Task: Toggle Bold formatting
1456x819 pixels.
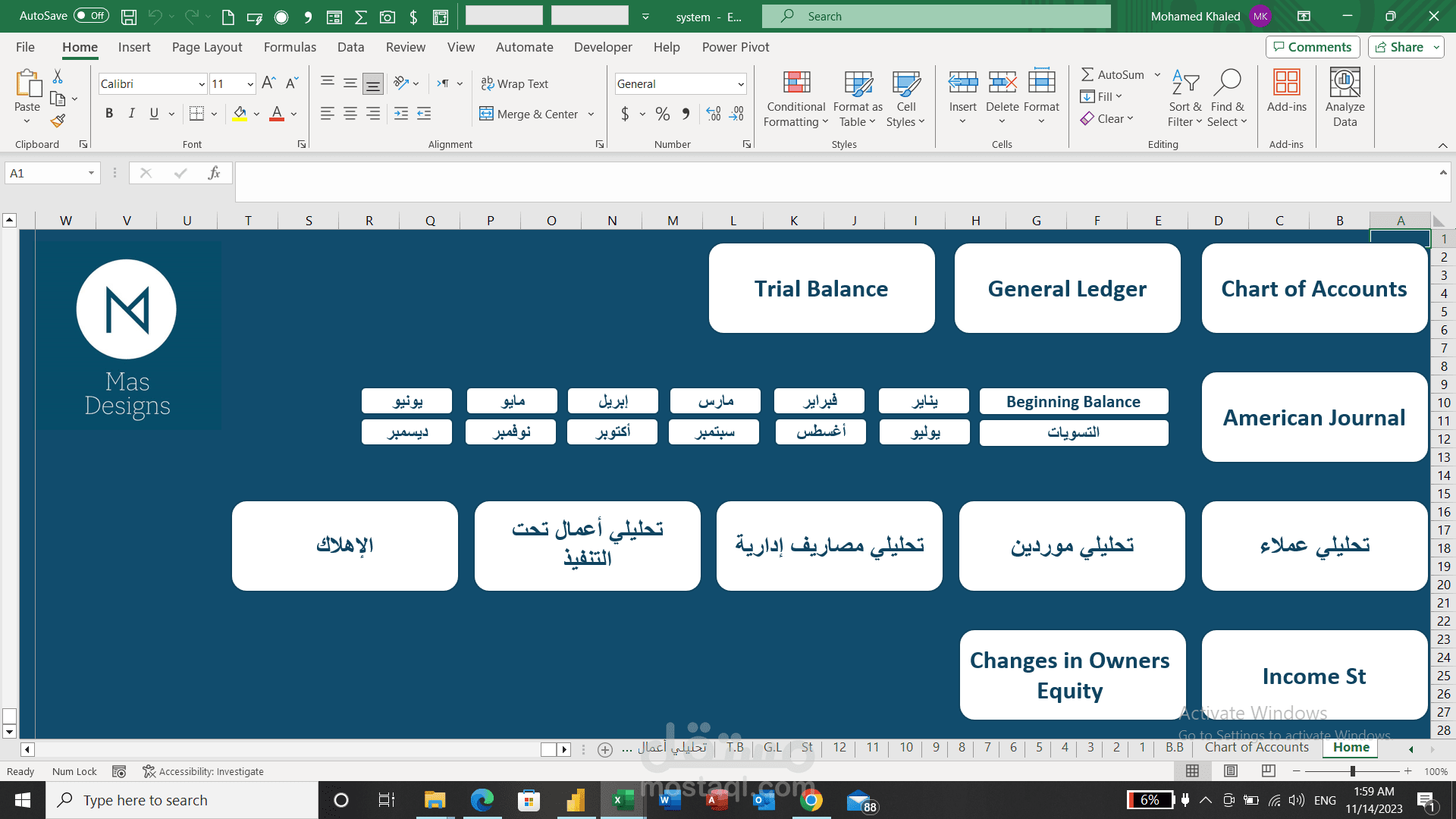Action: click(x=109, y=113)
